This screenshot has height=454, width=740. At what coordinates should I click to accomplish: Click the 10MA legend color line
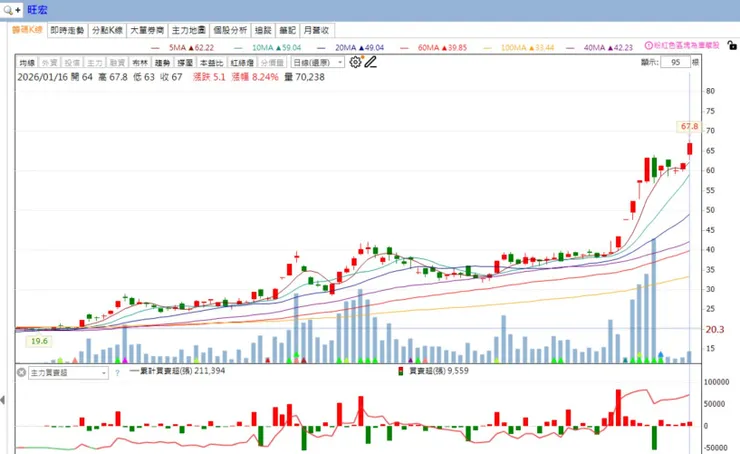click(238, 48)
